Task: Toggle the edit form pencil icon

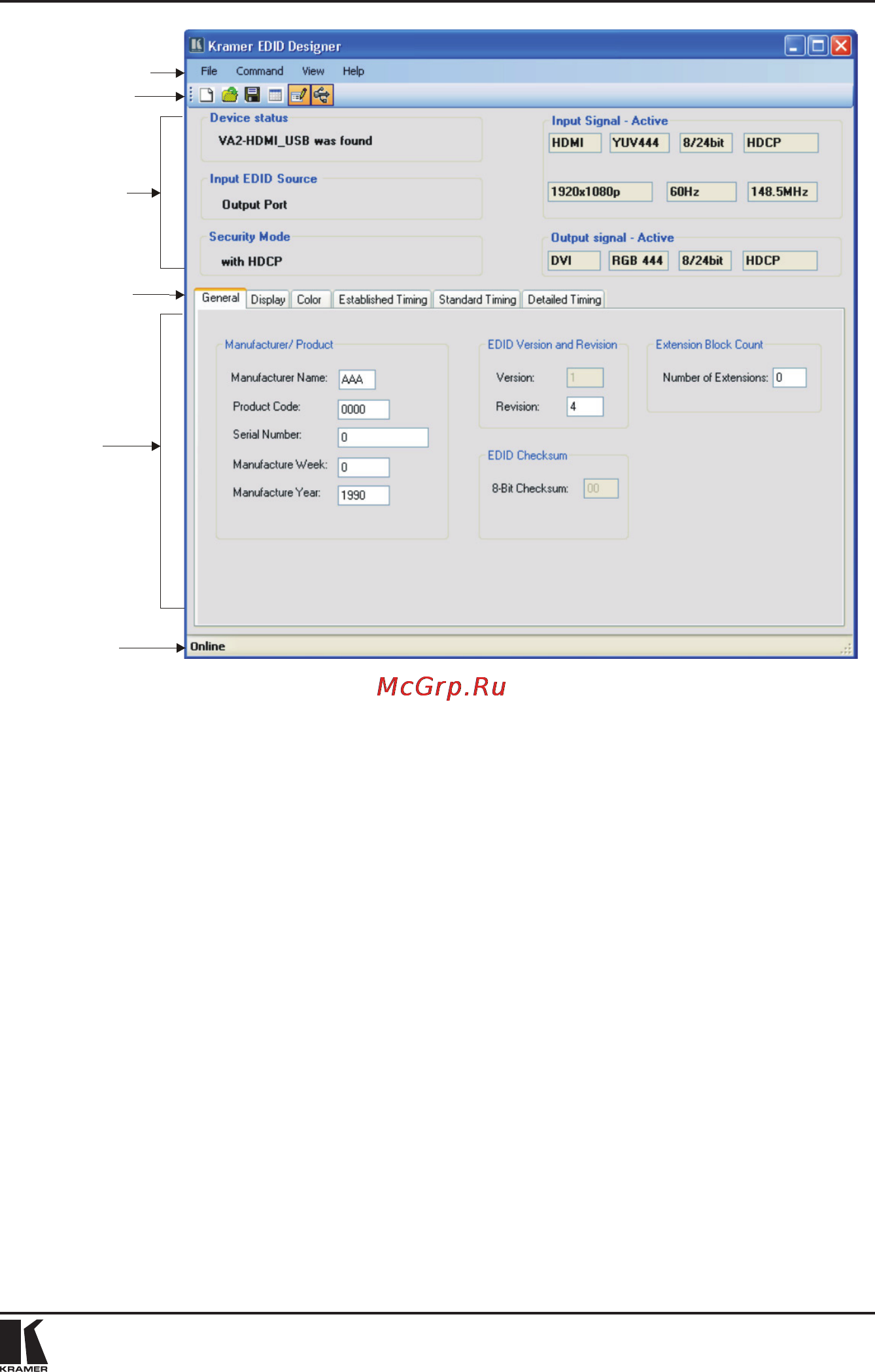Action: [x=299, y=95]
